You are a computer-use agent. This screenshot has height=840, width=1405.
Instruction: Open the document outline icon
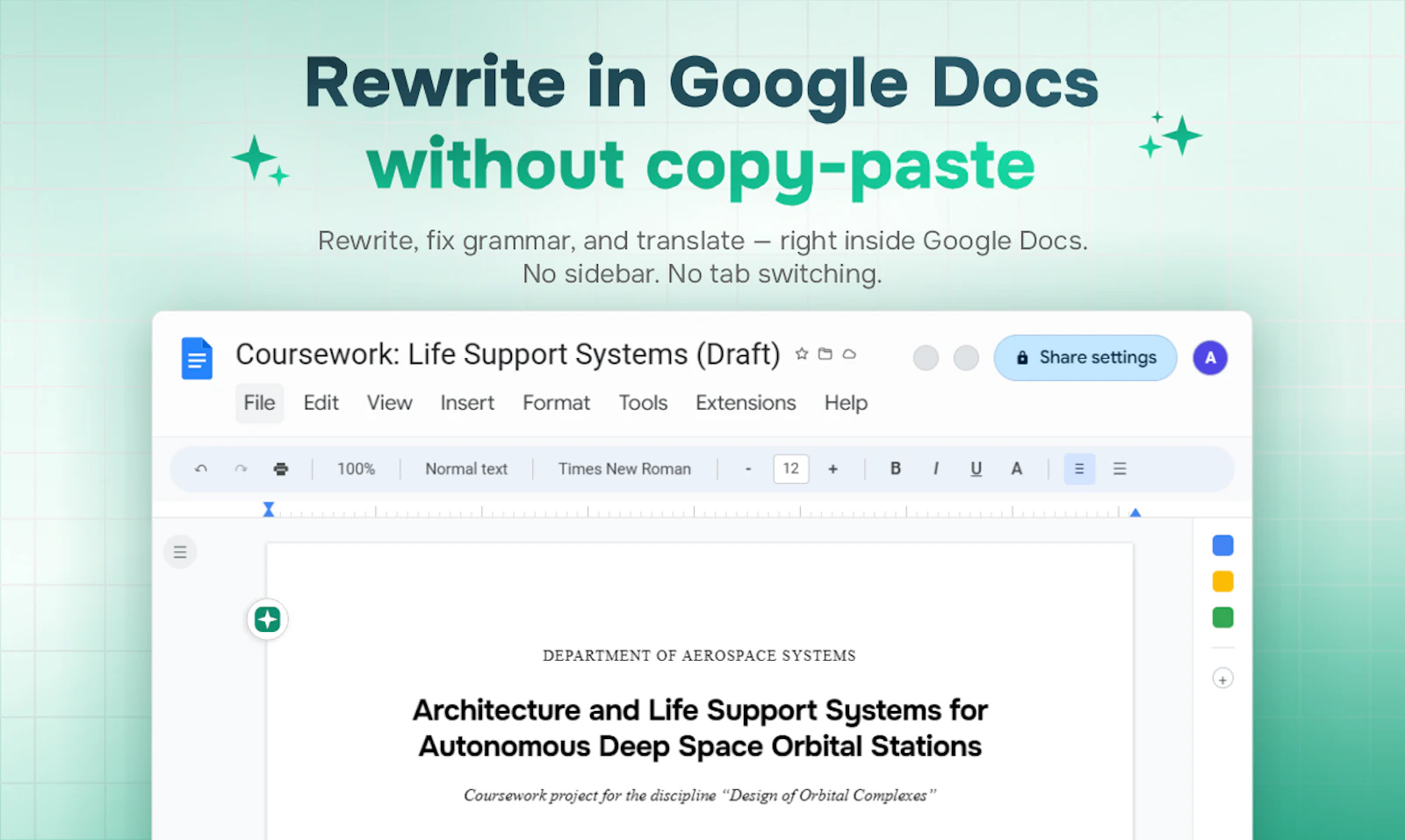click(180, 552)
